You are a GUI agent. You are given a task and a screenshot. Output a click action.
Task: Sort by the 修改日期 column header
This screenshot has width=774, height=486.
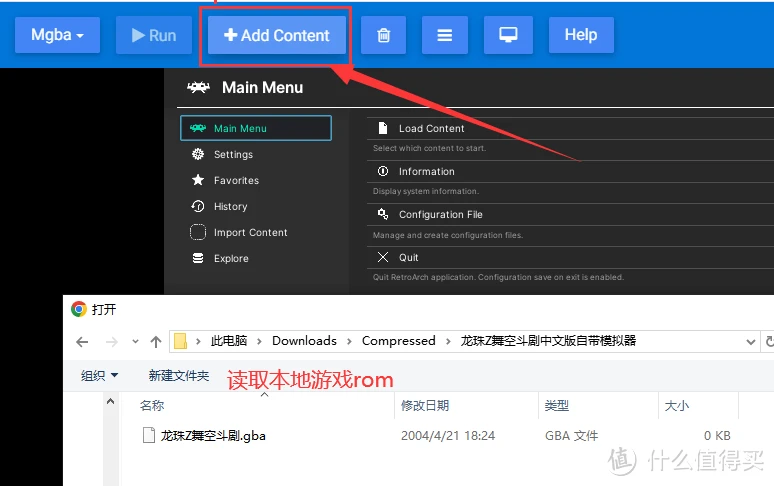coord(425,406)
